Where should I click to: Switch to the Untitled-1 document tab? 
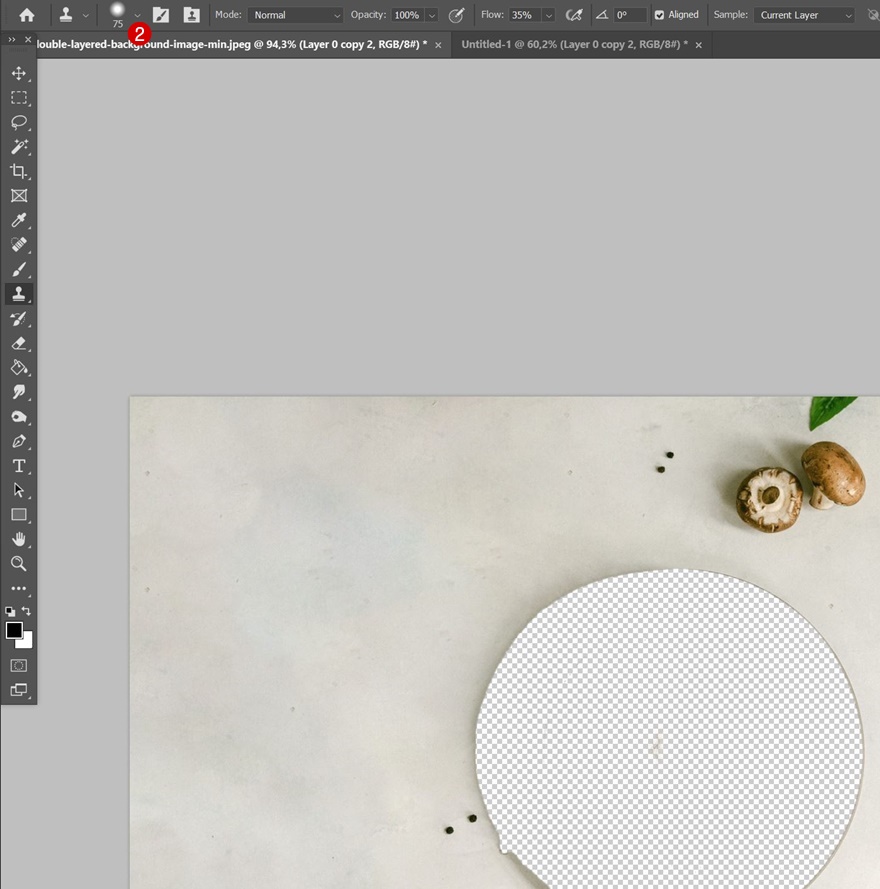click(573, 45)
